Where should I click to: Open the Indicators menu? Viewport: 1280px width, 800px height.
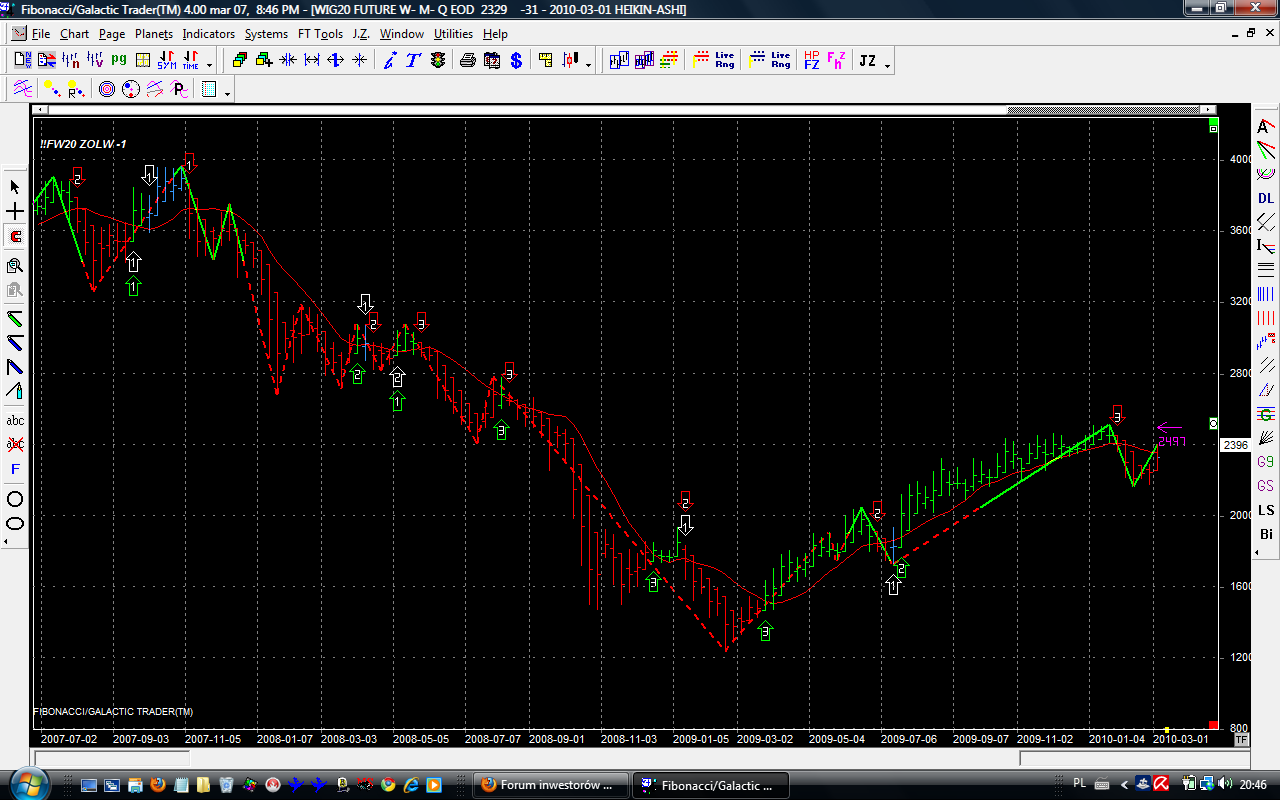pos(208,34)
